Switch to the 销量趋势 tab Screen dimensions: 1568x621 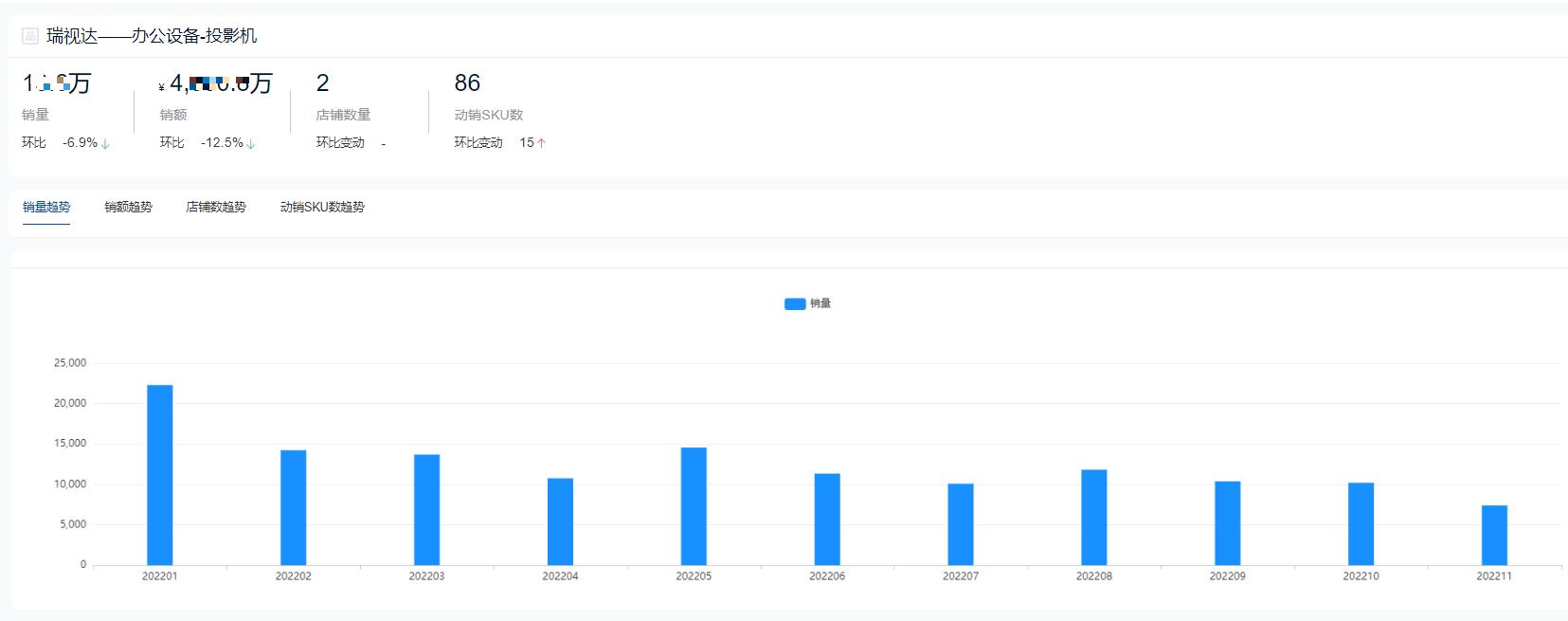tap(46, 207)
